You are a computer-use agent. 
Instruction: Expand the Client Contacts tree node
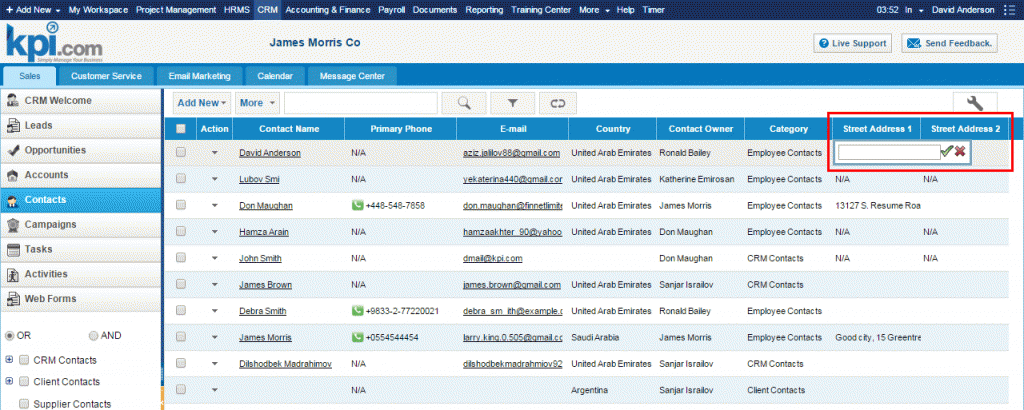tap(8, 381)
